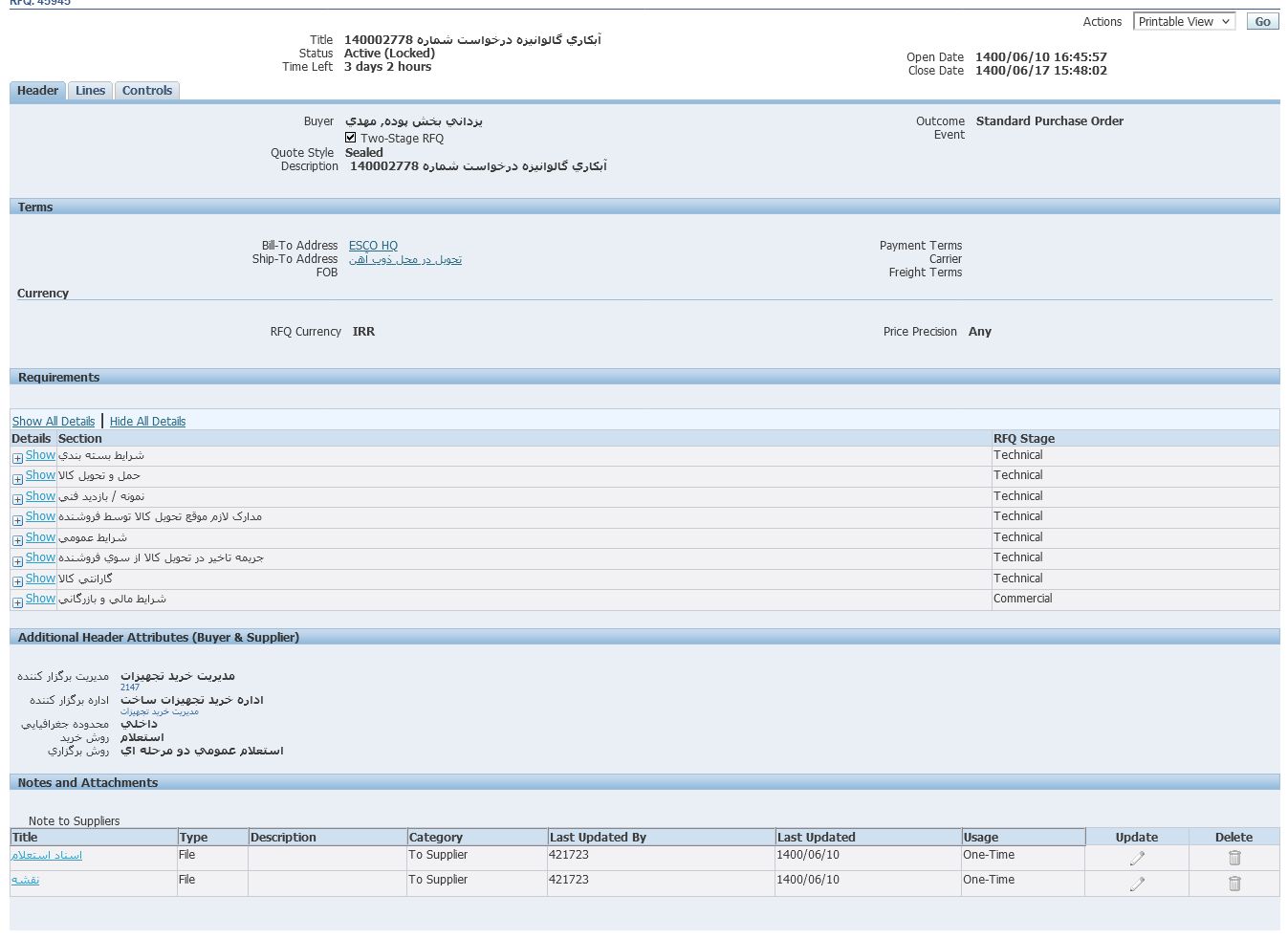The image size is (1288, 939).
Task: Show details of sixth requirements section
Action: click(x=40, y=557)
